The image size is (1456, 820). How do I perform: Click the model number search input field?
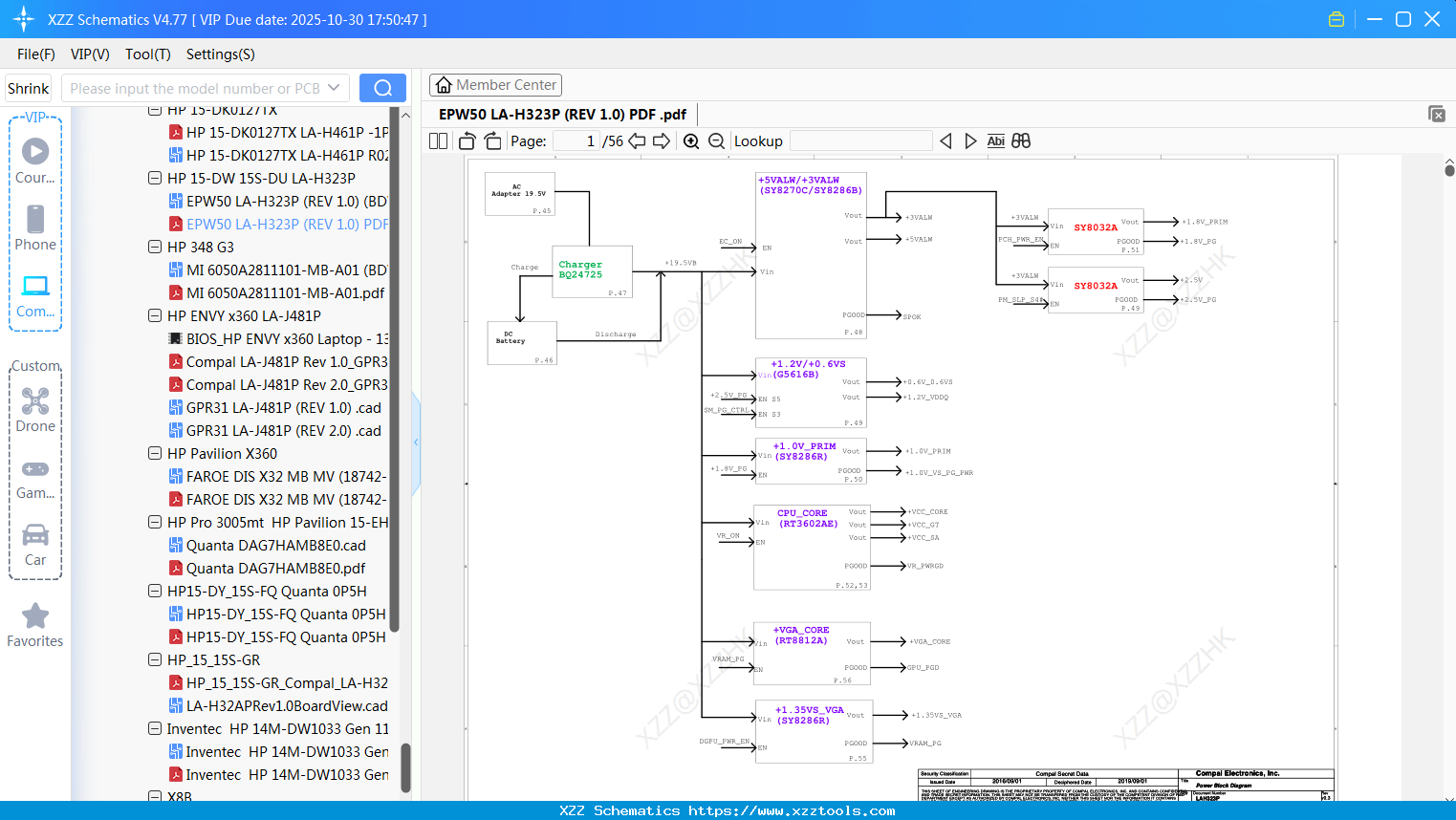click(x=196, y=88)
